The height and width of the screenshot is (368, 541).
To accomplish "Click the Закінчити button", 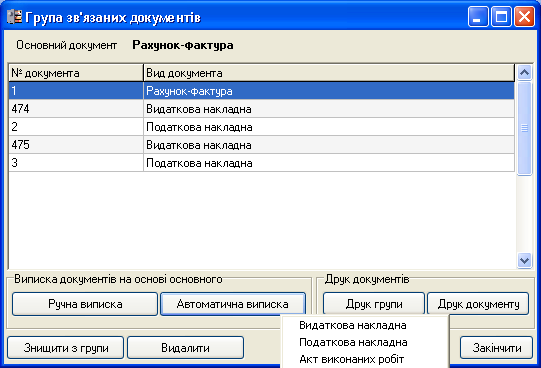I will (x=496, y=348).
